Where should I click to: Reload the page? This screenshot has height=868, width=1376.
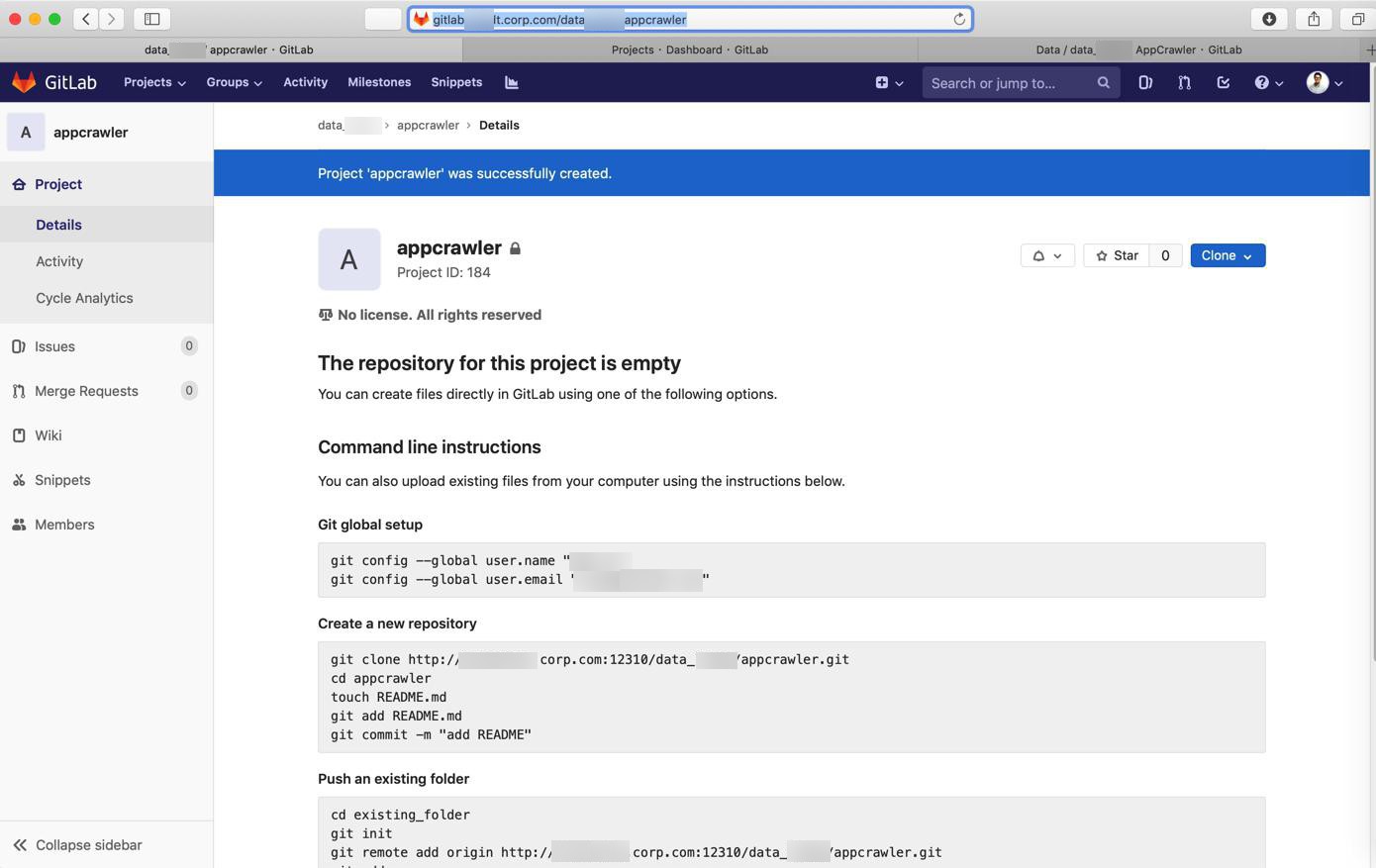(x=958, y=19)
